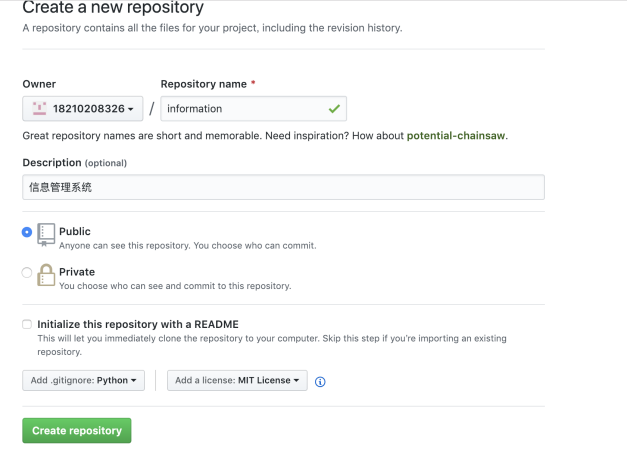Click the Initialize with README label
Image resolution: width=628 pixels, height=462 pixels.
[x=138, y=324]
